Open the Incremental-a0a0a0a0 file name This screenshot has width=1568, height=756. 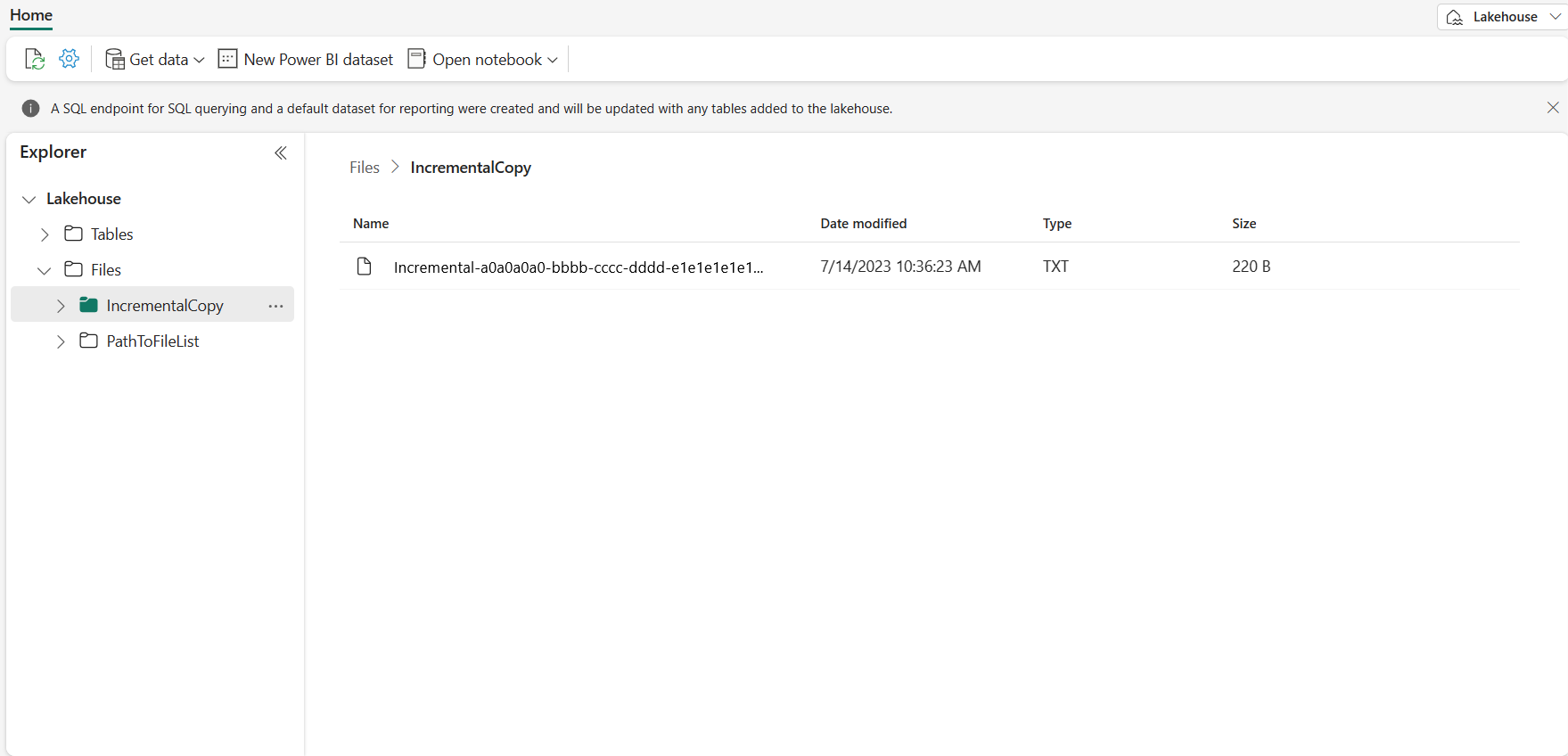(579, 267)
